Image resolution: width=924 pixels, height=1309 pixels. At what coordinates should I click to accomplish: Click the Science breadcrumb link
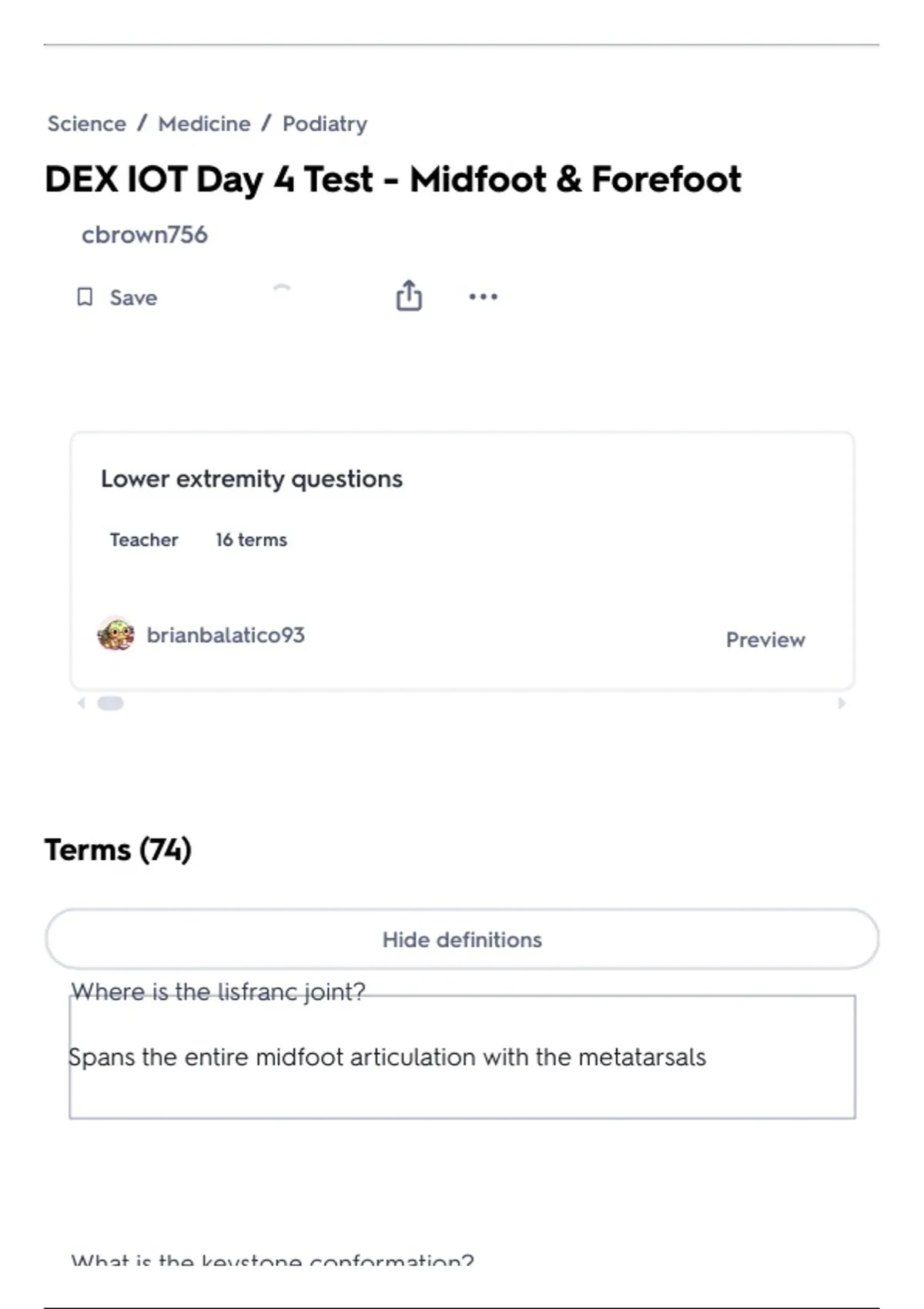86,124
